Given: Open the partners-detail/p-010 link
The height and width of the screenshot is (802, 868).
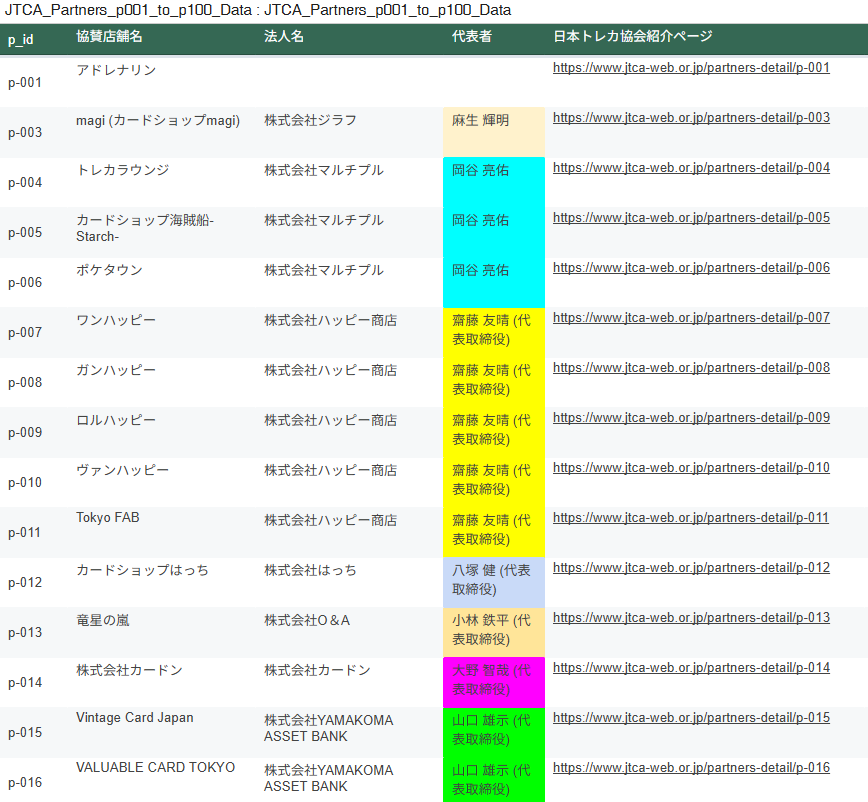Looking at the screenshot, I should coord(691,468).
